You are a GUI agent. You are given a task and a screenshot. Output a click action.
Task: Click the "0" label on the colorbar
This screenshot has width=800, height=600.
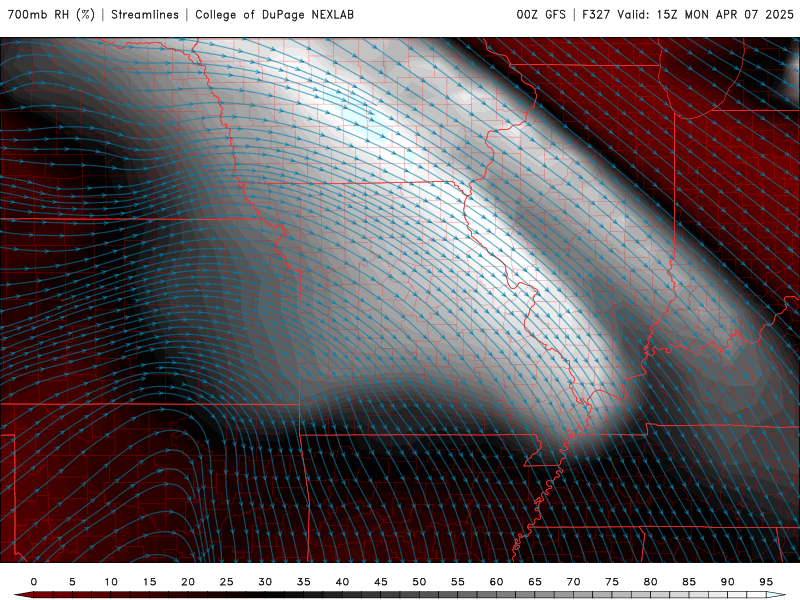(x=34, y=582)
